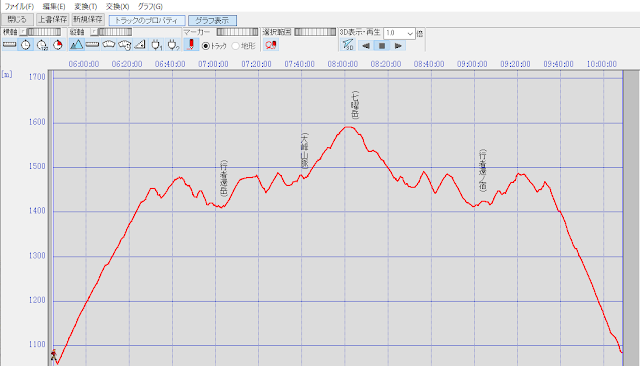Set horizontal axis to distance ruler icon
This screenshot has width=640, height=366.
9,44
